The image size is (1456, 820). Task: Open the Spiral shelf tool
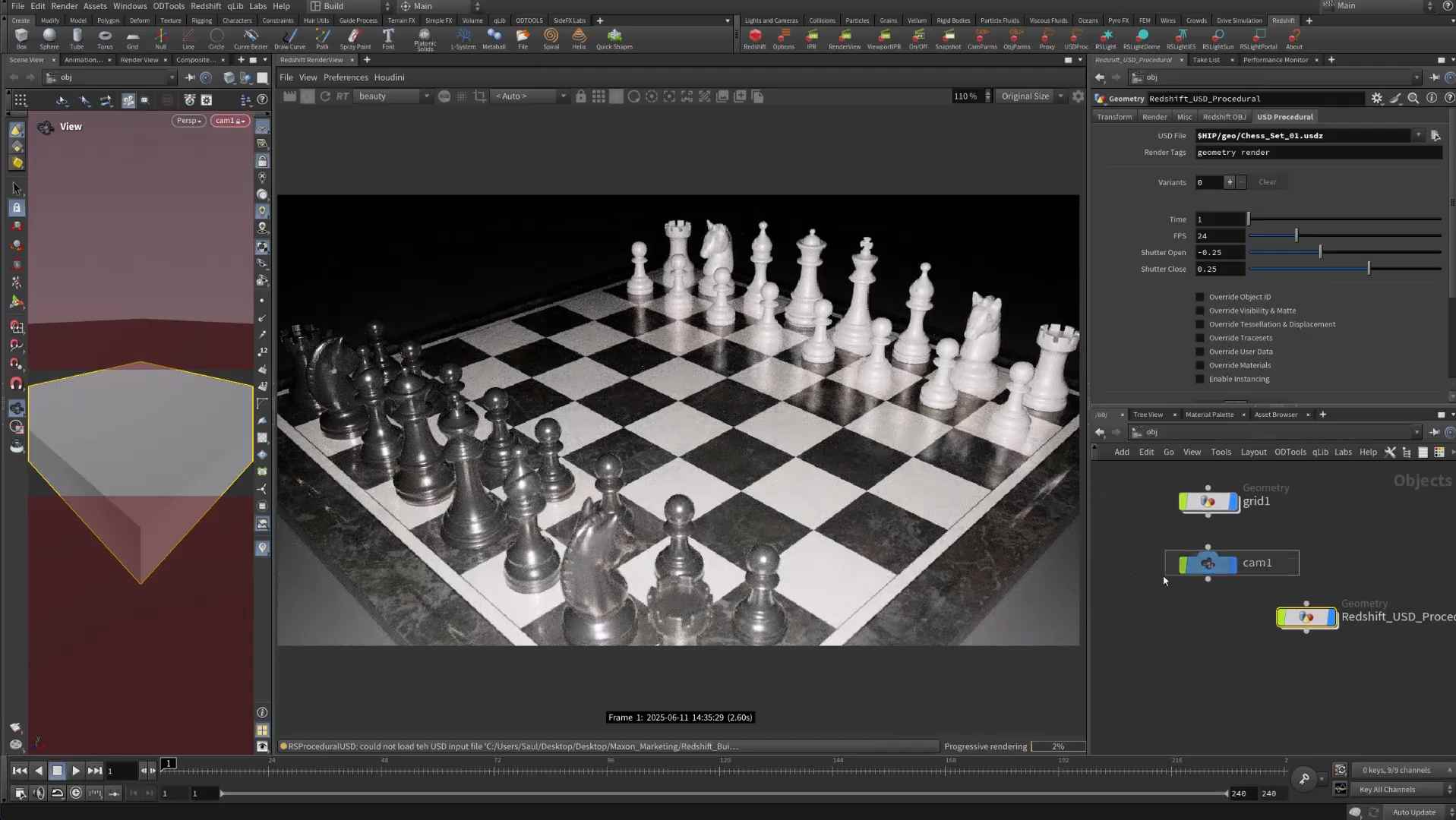click(x=551, y=39)
